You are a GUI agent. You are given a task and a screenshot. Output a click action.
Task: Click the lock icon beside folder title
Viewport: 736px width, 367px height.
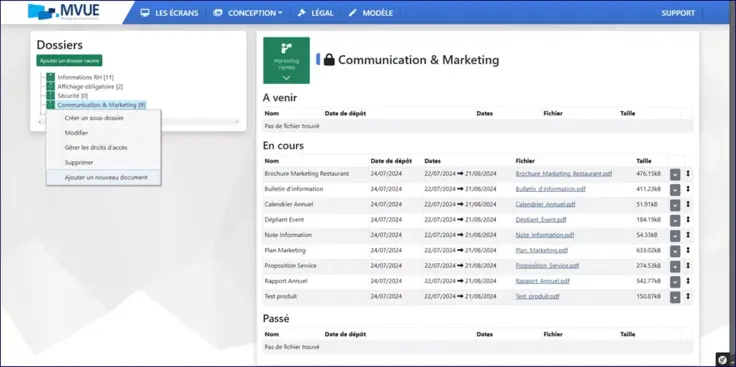[x=329, y=60]
